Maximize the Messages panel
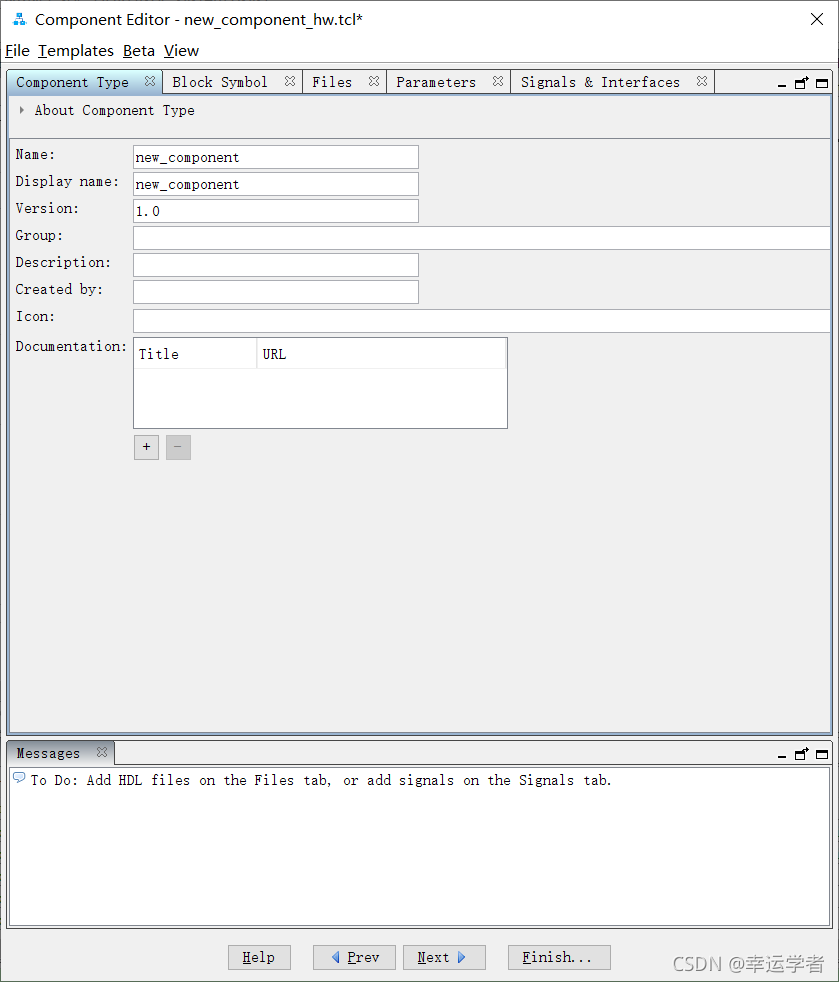 tap(822, 755)
